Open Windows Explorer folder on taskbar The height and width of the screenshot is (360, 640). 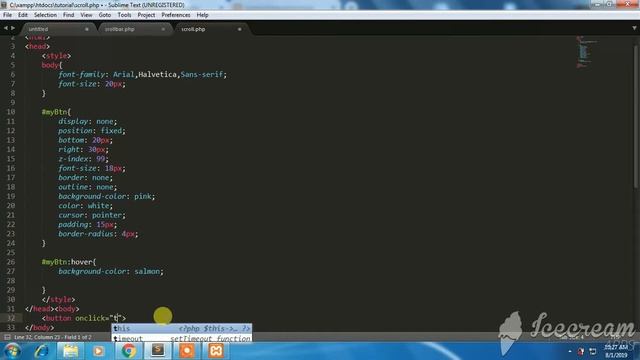tap(70, 351)
